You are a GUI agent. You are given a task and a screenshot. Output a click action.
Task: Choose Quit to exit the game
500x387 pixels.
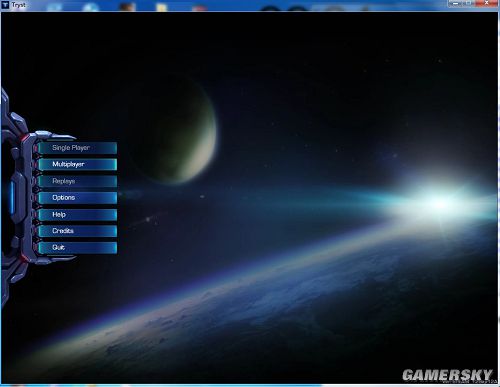(x=77, y=247)
